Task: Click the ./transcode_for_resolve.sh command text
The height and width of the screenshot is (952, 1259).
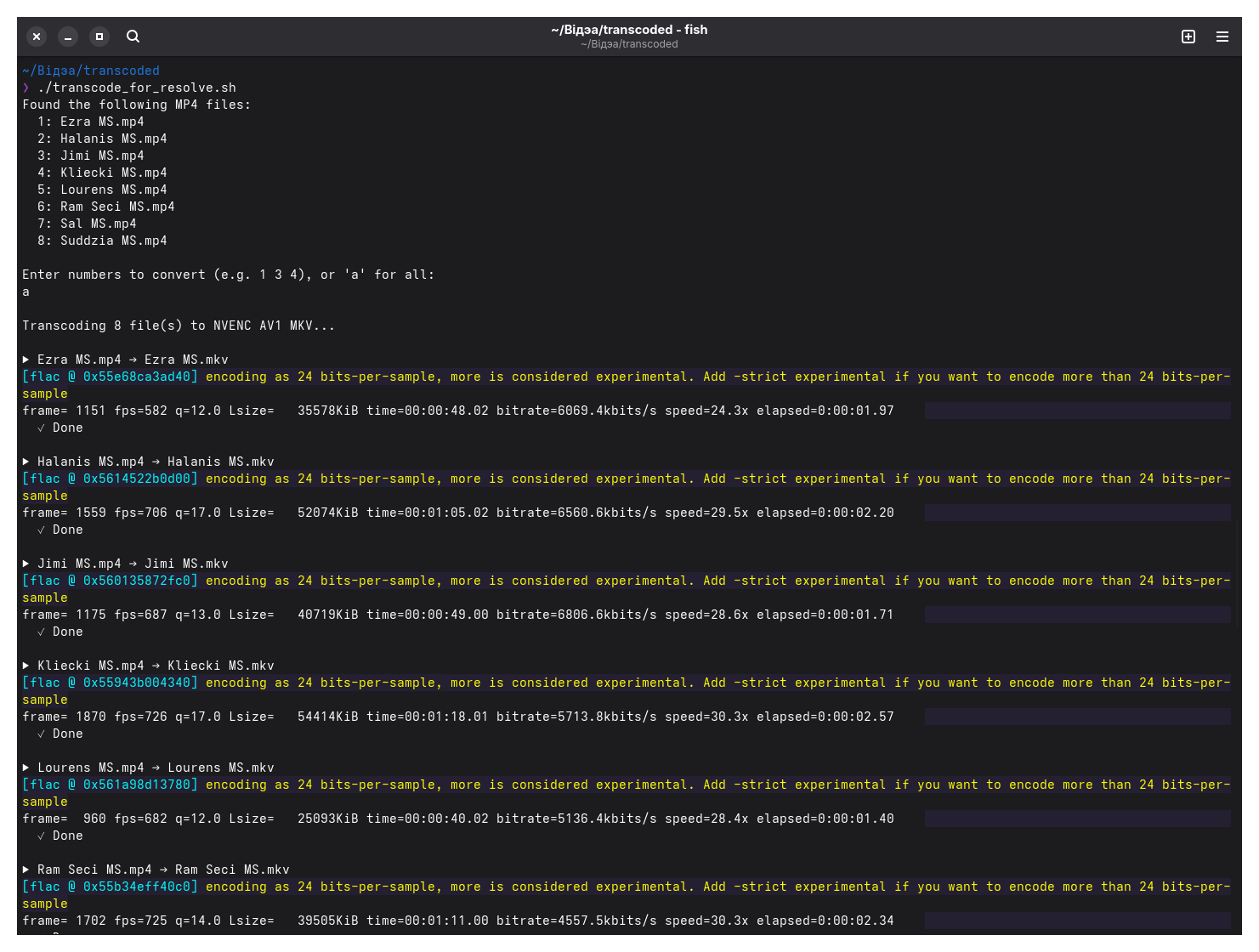Action: tap(137, 88)
